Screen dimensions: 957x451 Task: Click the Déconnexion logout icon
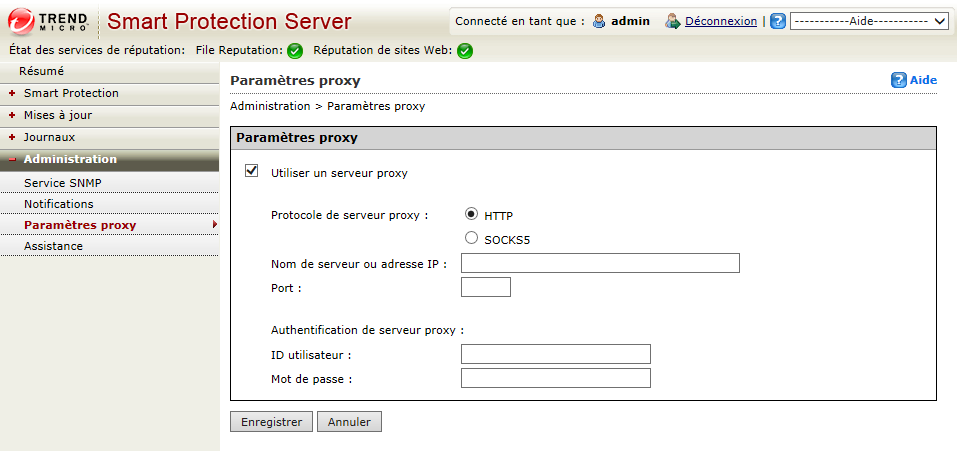(x=673, y=21)
